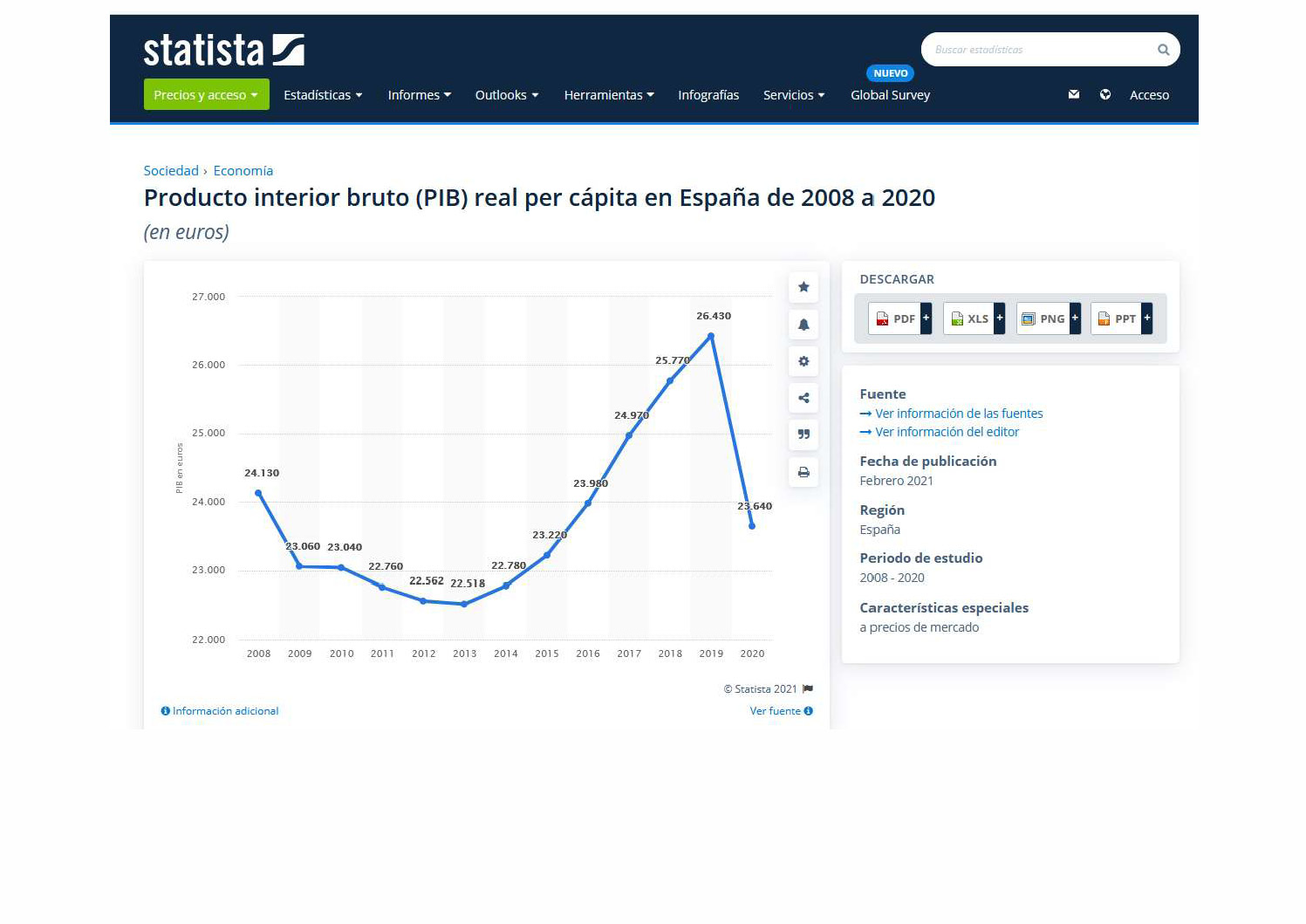Image resolution: width=1306 pixels, height=924 pixels.
Task: Click the search magnifier icon
Action: pos(1163,50)
